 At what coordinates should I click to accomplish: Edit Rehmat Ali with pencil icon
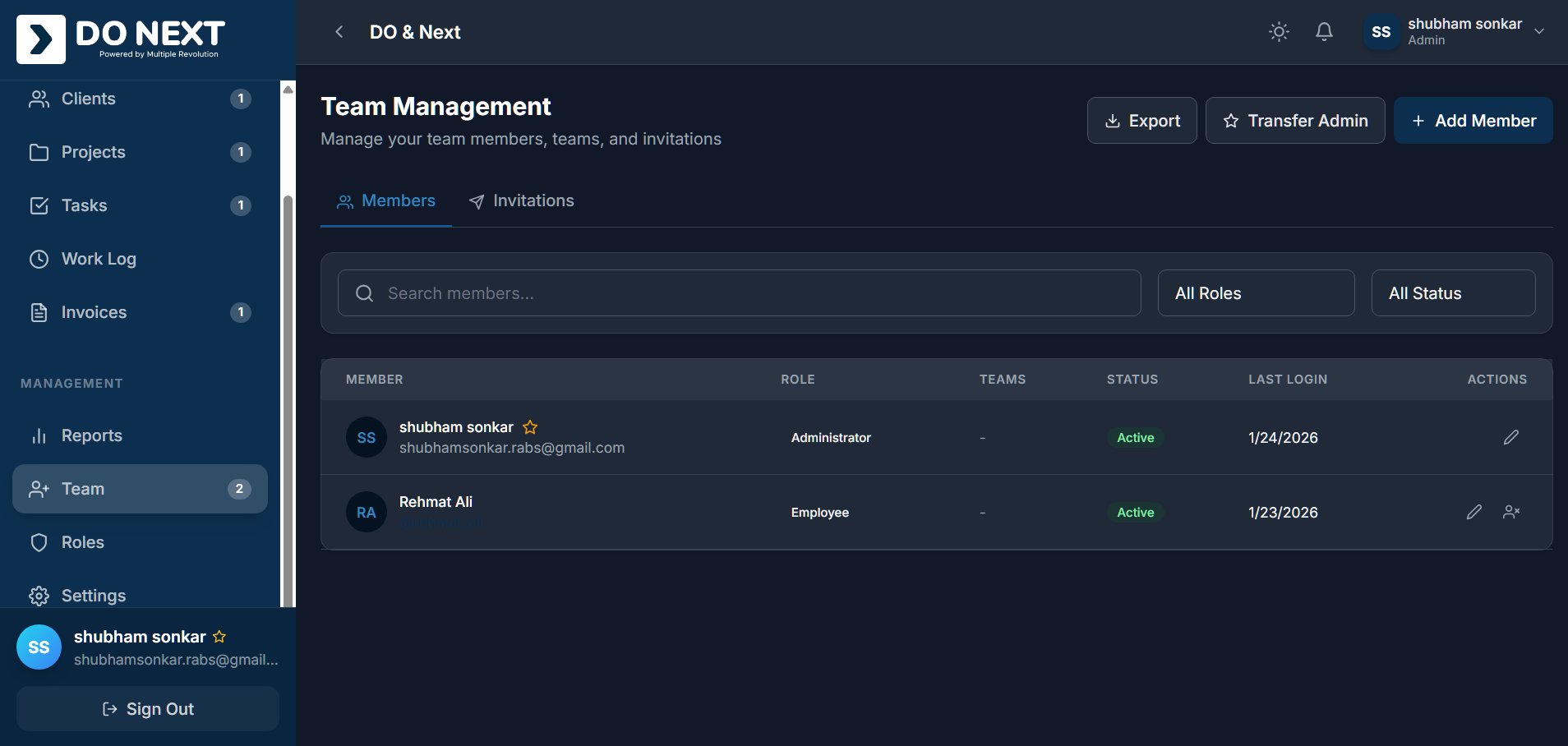[x=1473, y=512]
